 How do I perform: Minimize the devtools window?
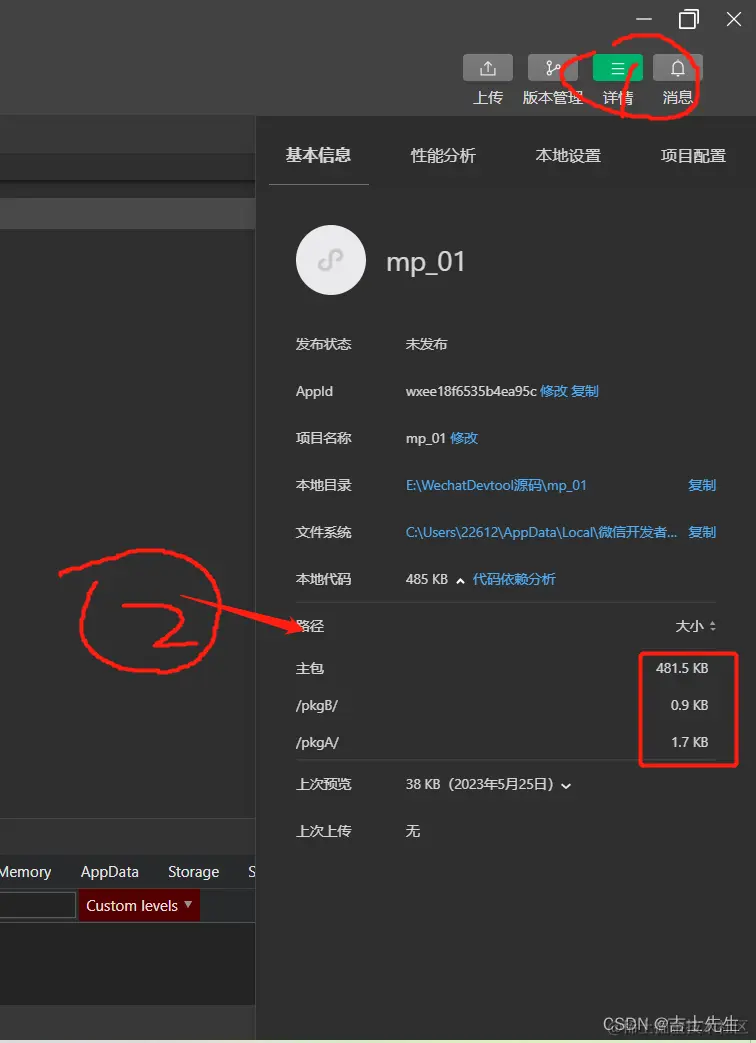click(644, 19)
